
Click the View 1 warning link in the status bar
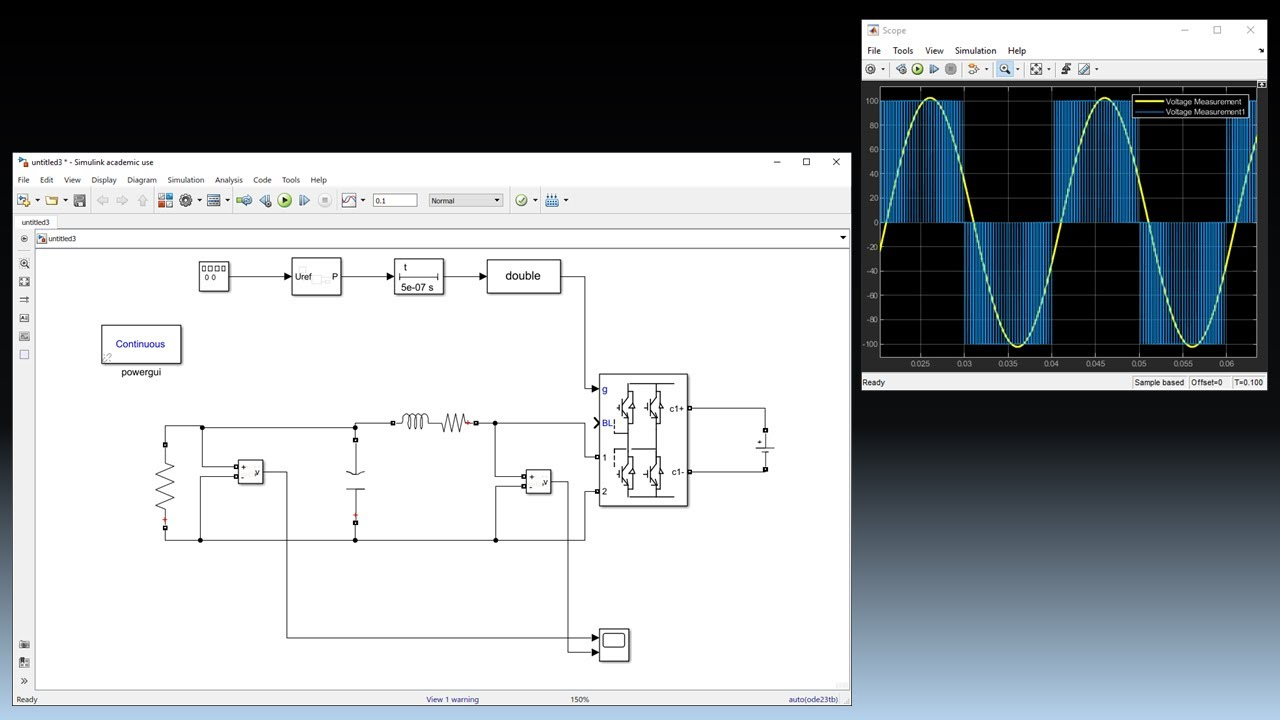452,699
